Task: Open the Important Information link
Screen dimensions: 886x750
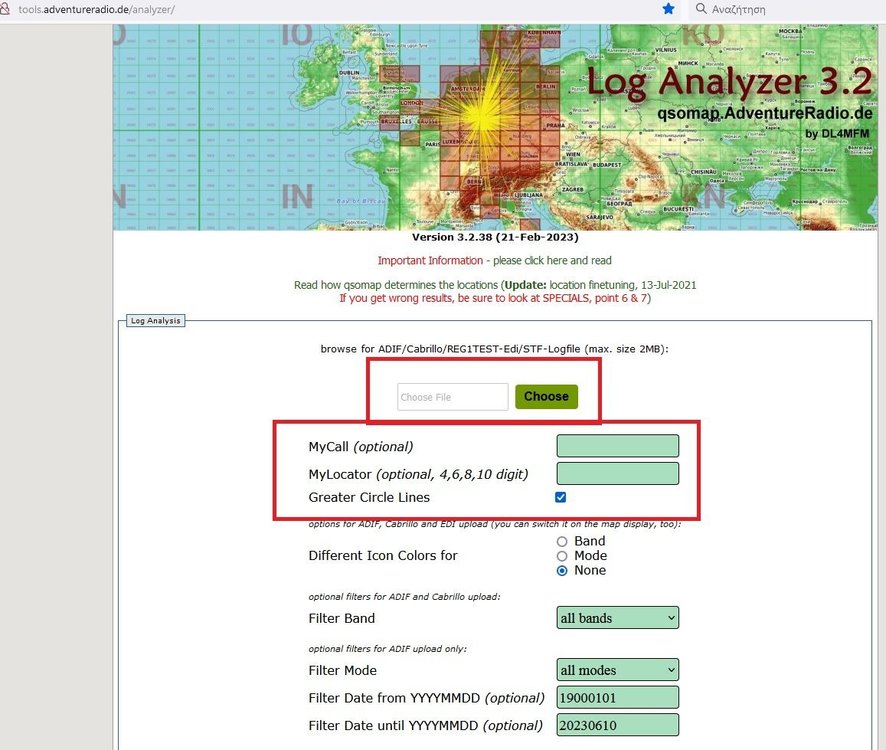Action: [x=494, y=260]
